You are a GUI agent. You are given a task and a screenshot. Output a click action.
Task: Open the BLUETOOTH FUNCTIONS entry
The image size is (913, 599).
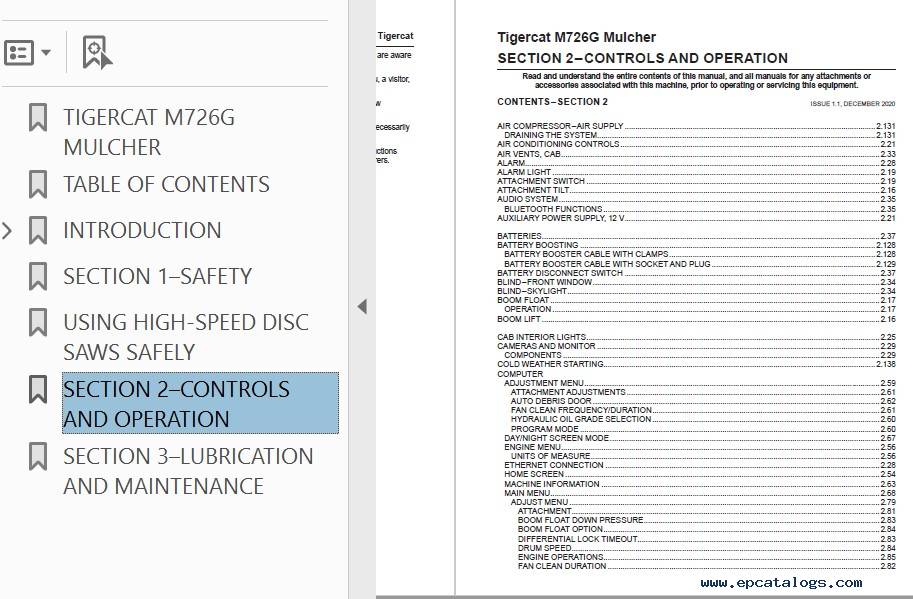tap(700, 209)
